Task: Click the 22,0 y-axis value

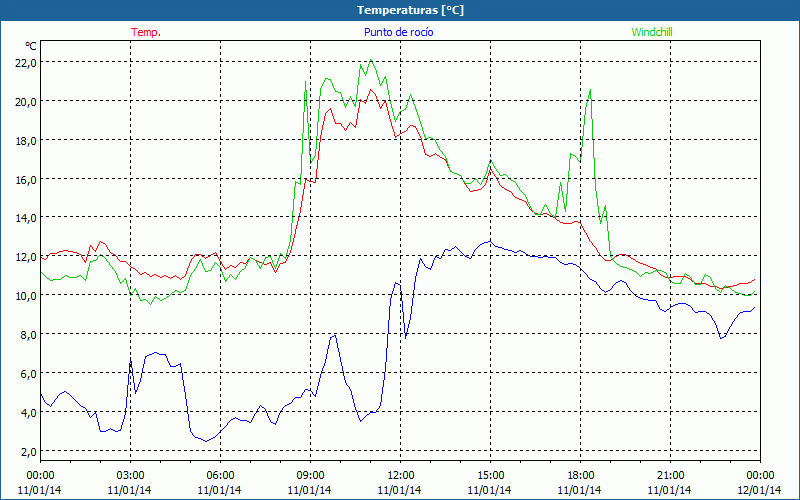Action: pos(26,63)
